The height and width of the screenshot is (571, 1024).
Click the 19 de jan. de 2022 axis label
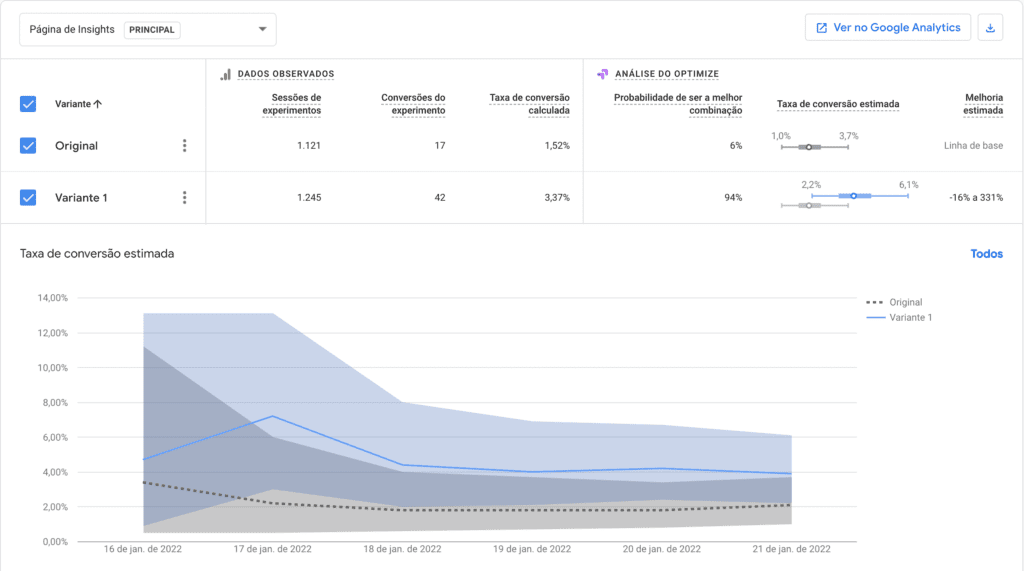tap(532, 549)
